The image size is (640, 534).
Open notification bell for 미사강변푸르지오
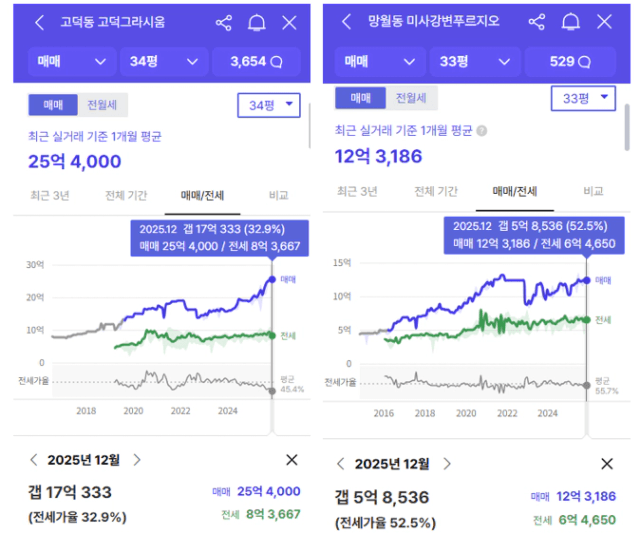pyautogui.click(x=571, y=21)
